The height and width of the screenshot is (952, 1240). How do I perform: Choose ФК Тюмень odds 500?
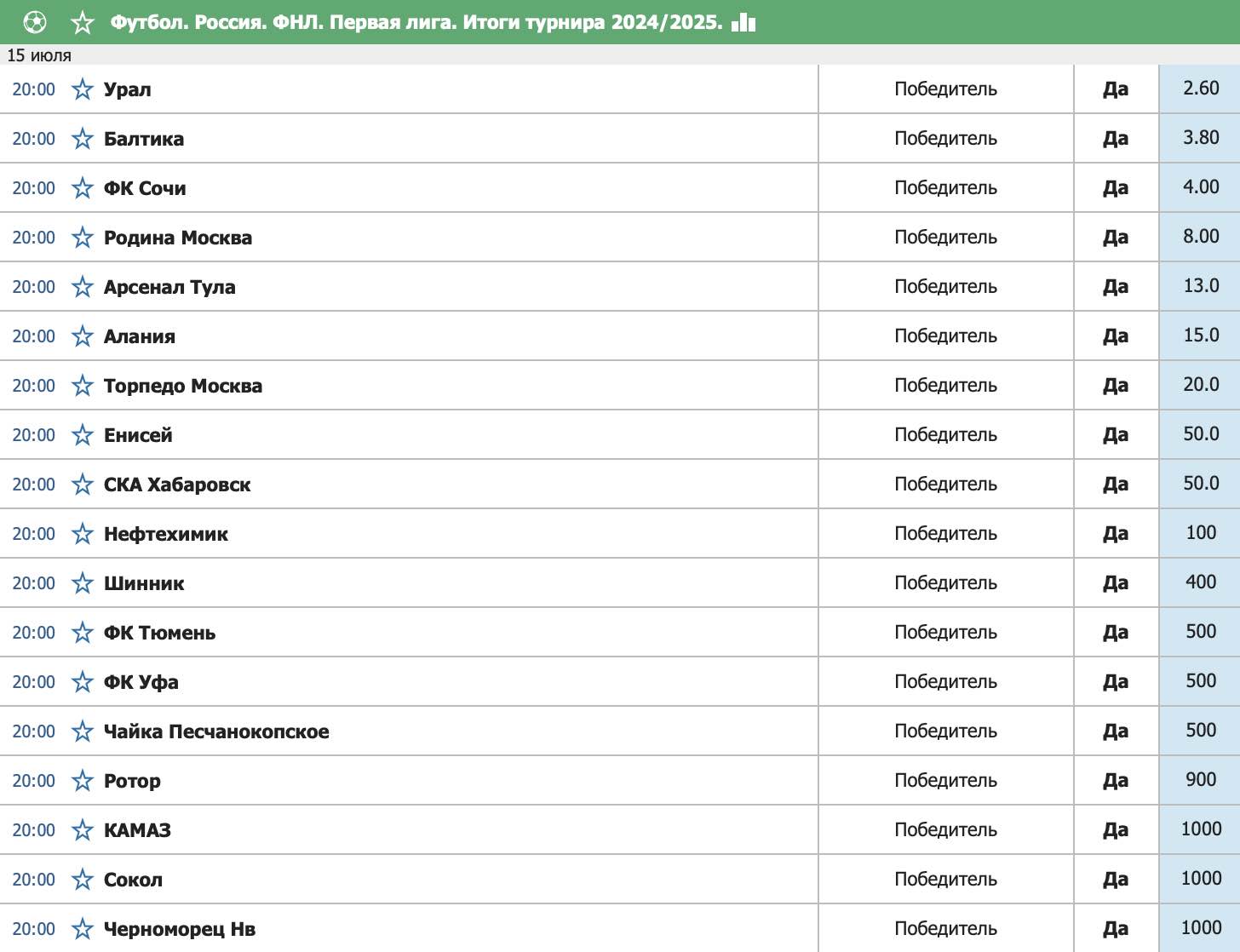point(1200,632)
